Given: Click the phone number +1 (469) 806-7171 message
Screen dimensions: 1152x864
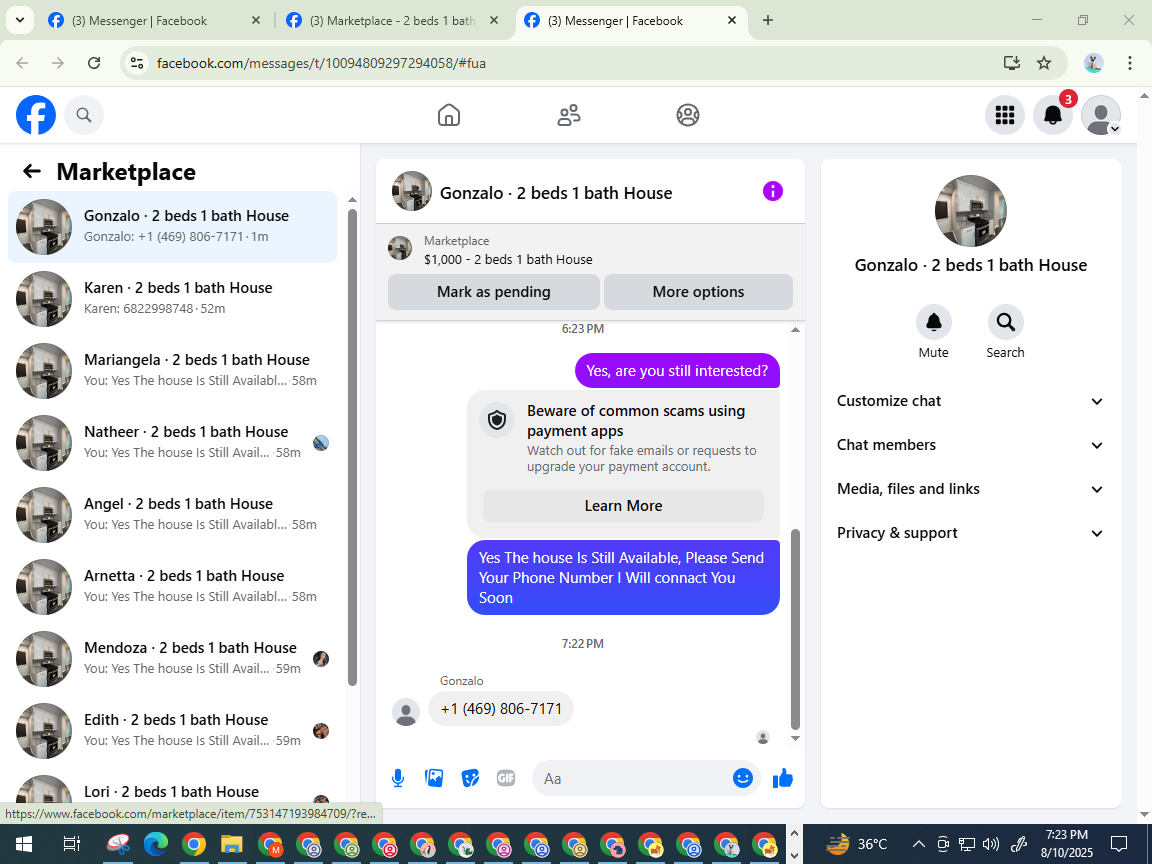Looking at the screenshot, I should coord(501,709).
